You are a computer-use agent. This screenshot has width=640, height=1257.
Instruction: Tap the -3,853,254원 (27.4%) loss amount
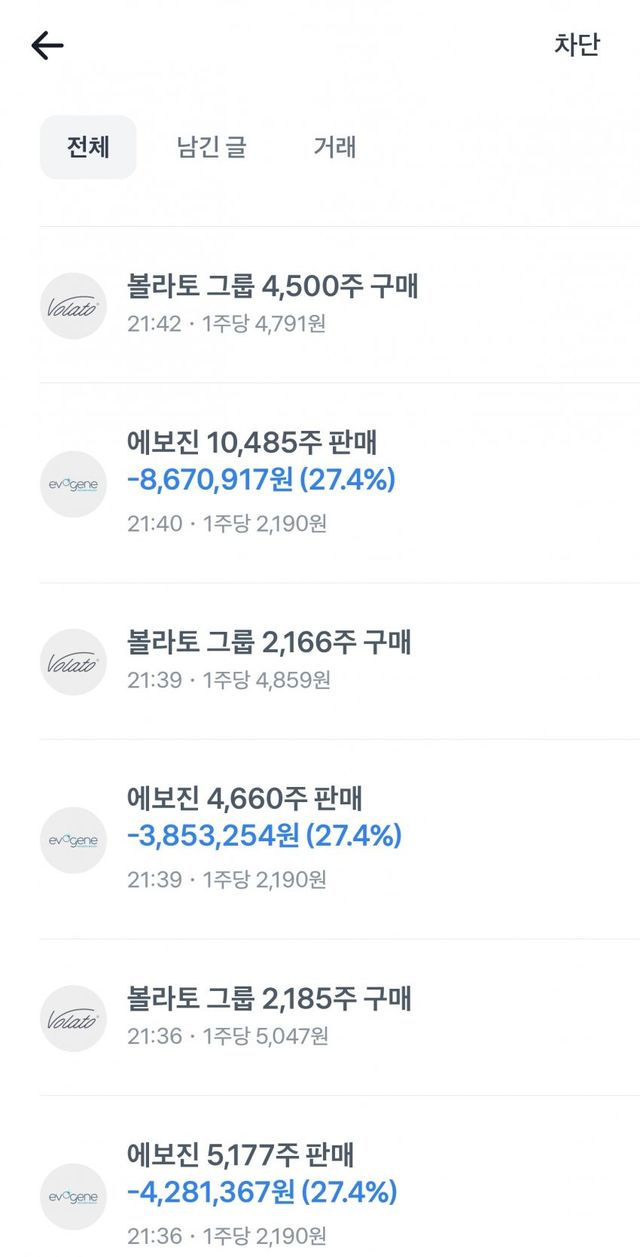pyautogui.click(x=264, y=836)
